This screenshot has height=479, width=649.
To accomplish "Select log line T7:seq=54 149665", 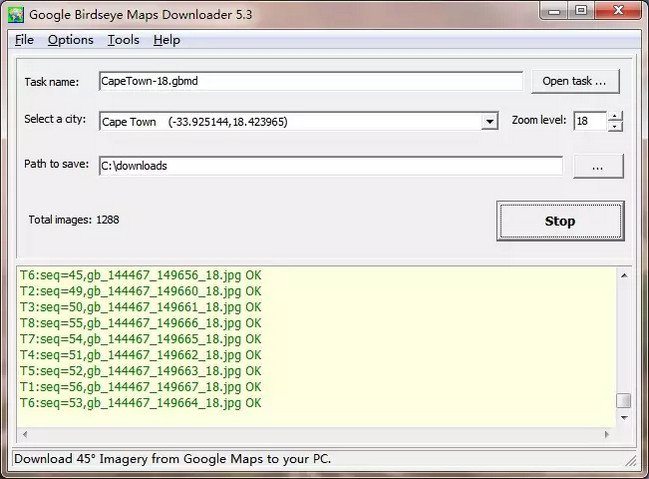I will coord(141,339).
